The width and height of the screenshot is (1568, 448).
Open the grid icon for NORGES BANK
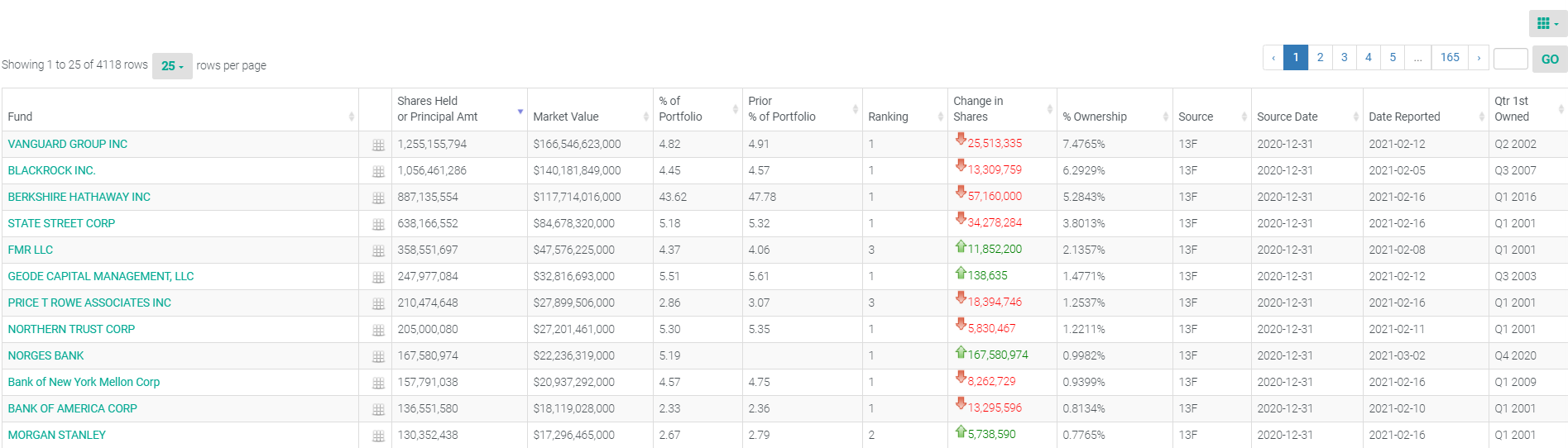pyautogui.click(x=378, y=357)
